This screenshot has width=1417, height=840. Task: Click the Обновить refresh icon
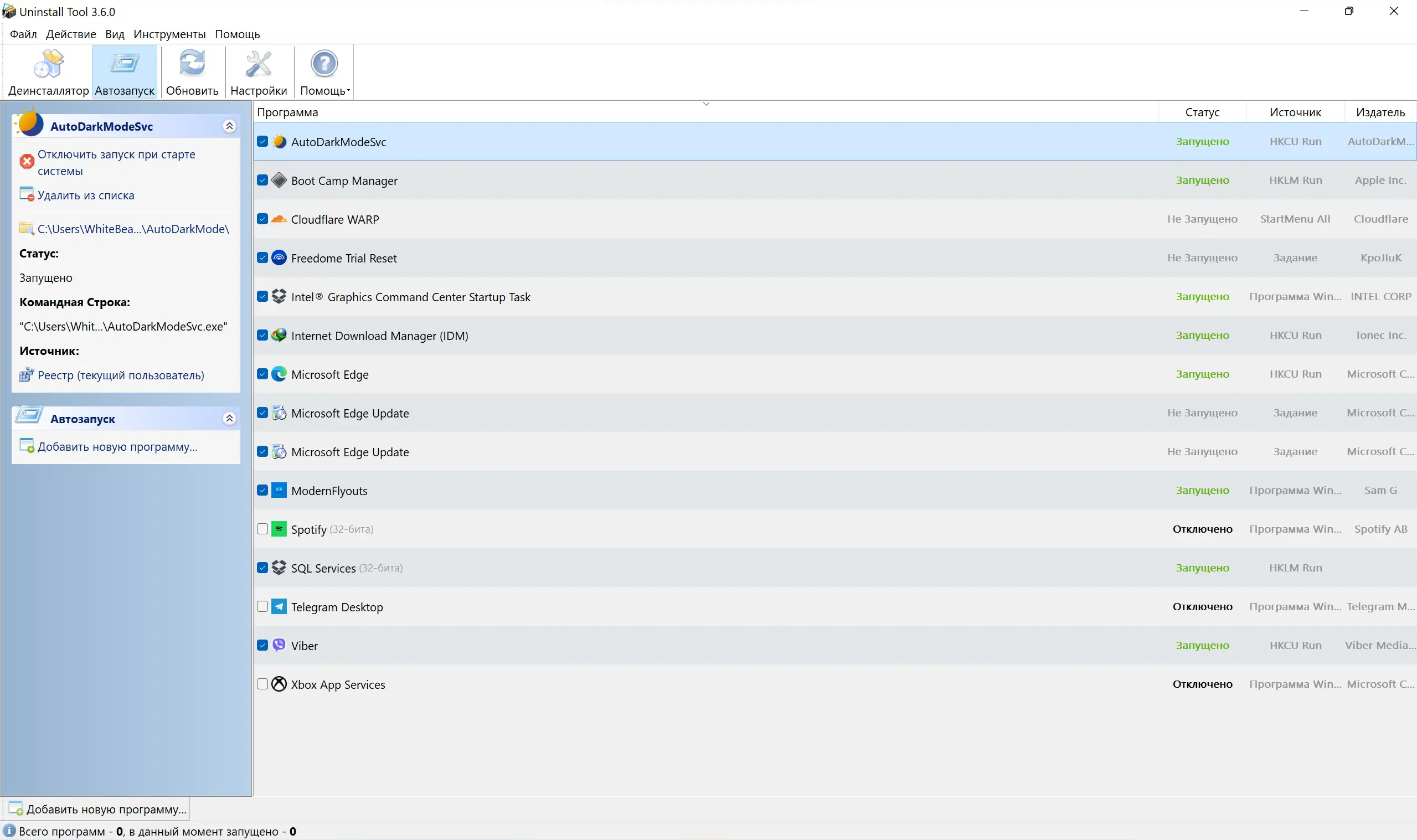pos(192,63)
